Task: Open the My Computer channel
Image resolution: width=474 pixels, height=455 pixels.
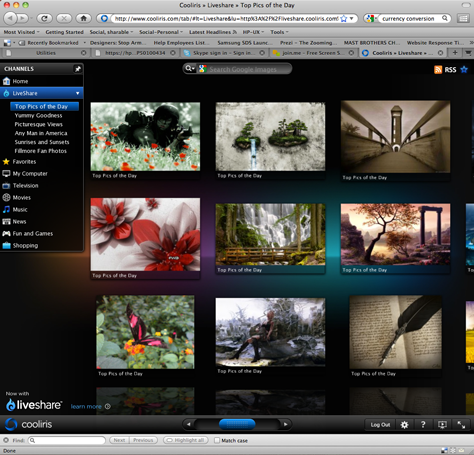Action: click(41, 174)
